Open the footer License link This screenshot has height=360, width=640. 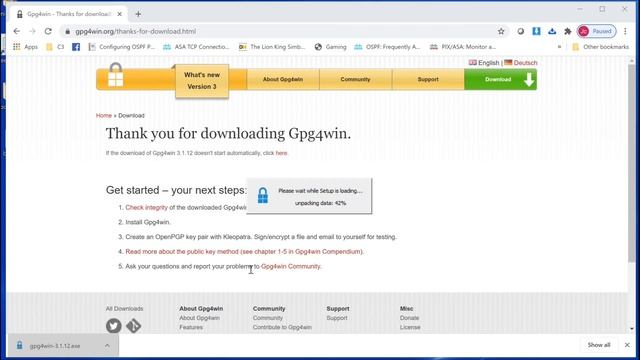(410, 327)
